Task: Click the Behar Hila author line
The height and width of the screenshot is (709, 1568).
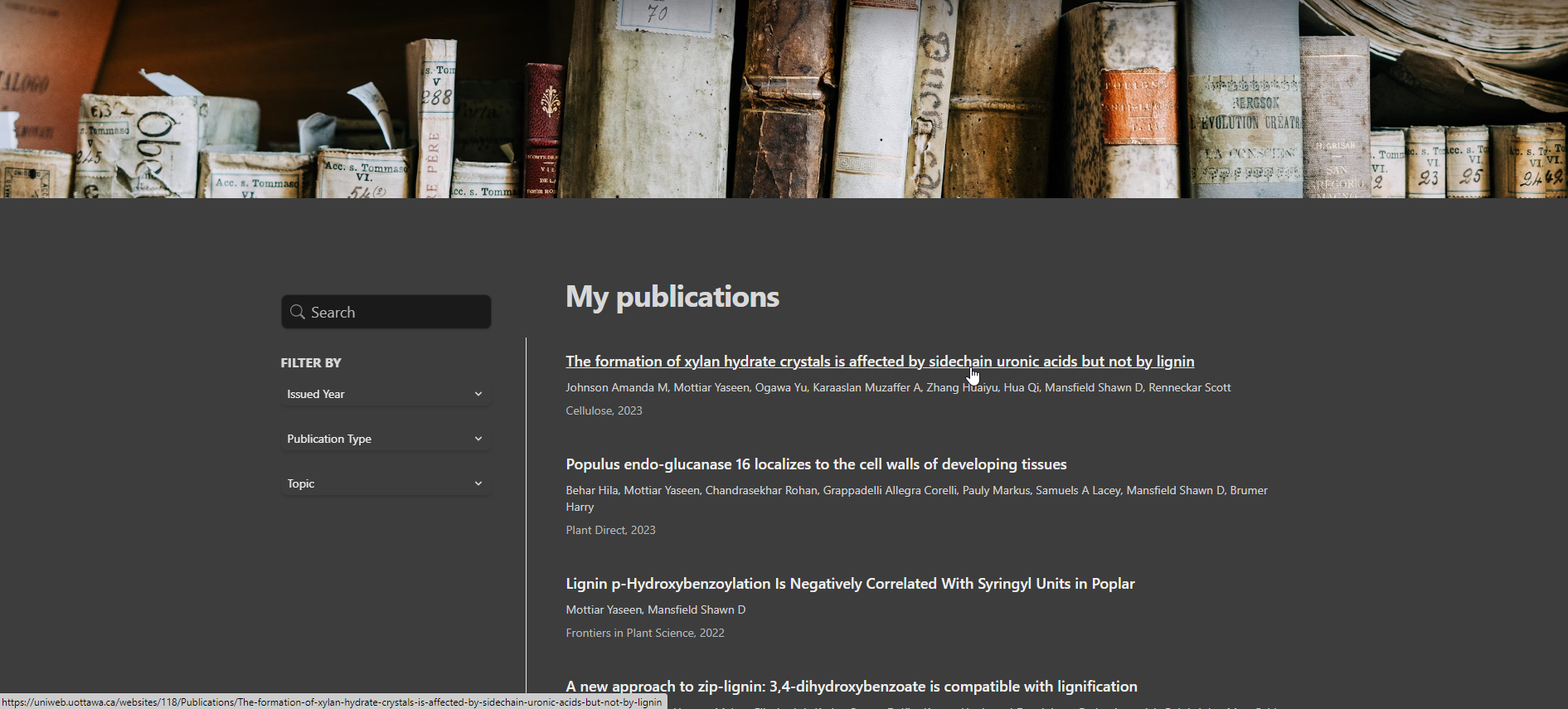Action: coord(915,491)
